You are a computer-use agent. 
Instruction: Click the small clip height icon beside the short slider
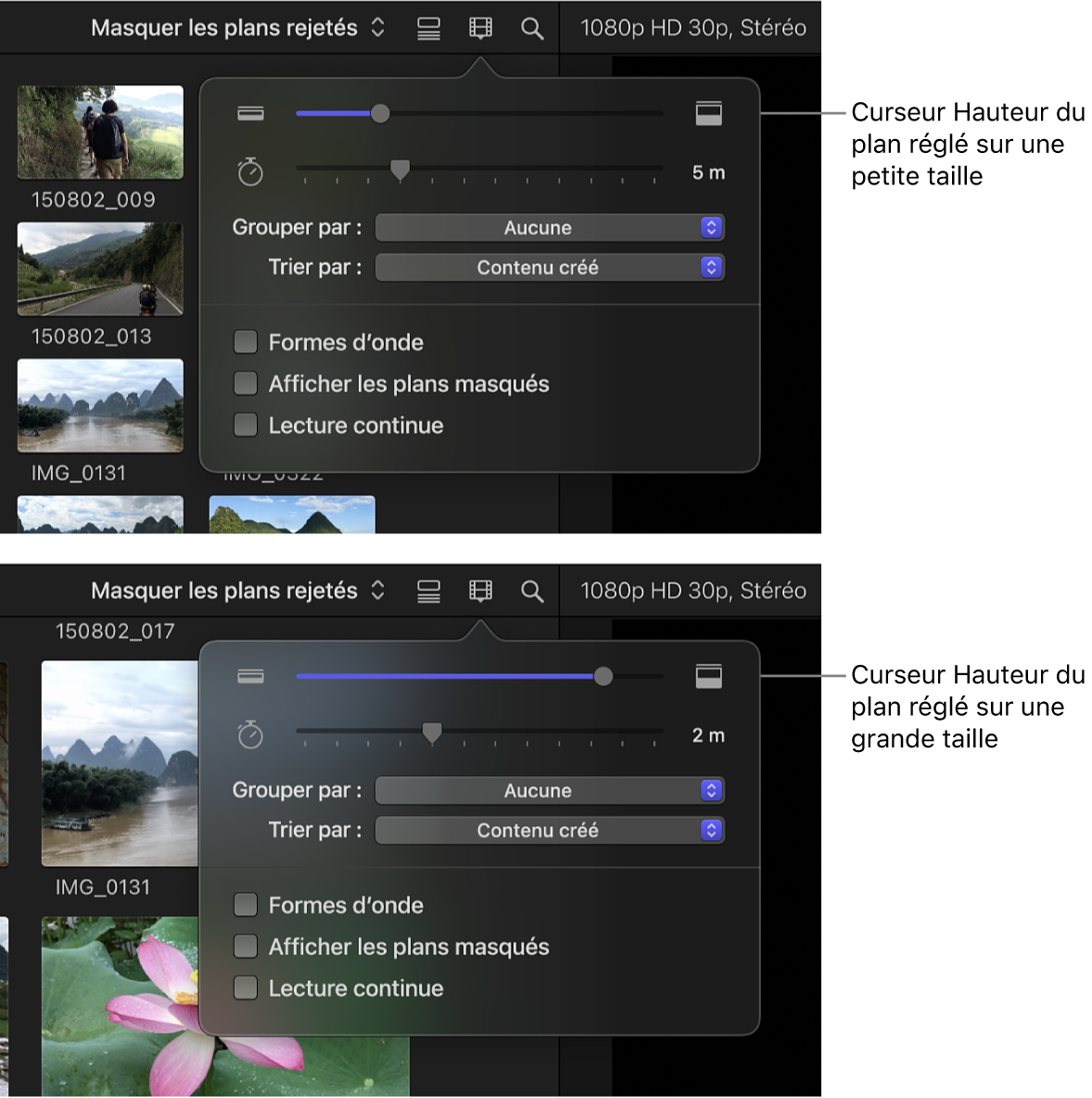pyautogui.click(x=250, y=114)
